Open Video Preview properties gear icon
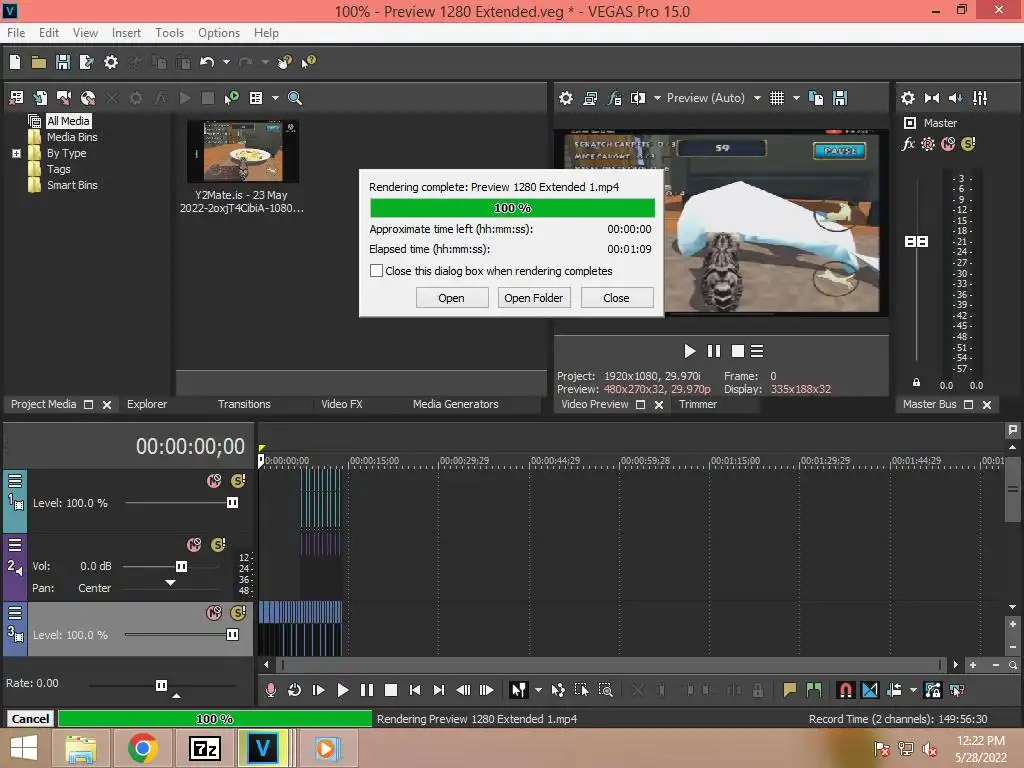Image resolution: width=1024 pixels, height=768 pixels. [x=566, y=98]
